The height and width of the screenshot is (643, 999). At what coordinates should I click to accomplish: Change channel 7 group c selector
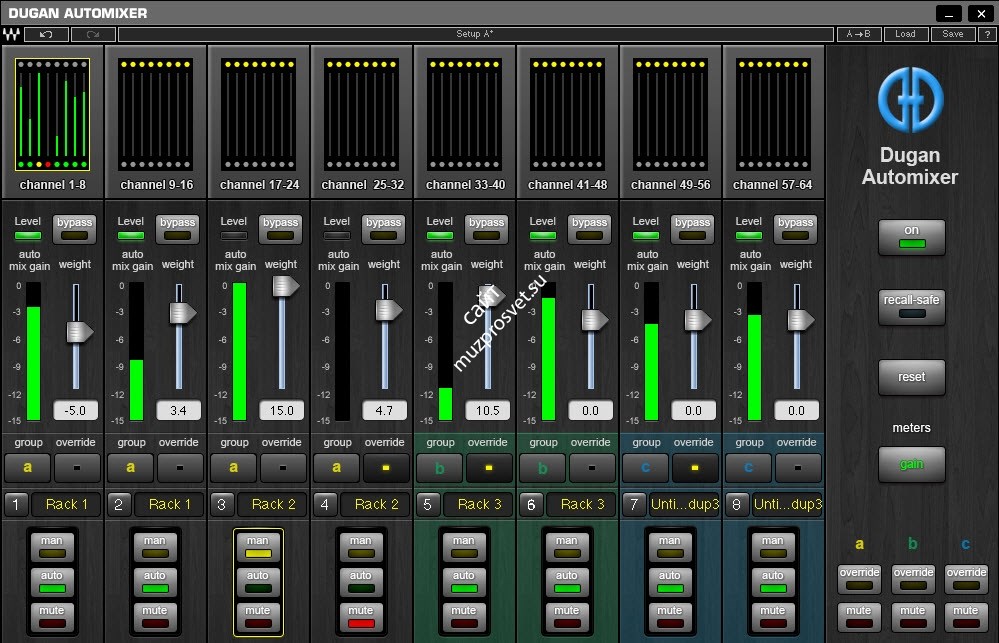pos(645,468)
